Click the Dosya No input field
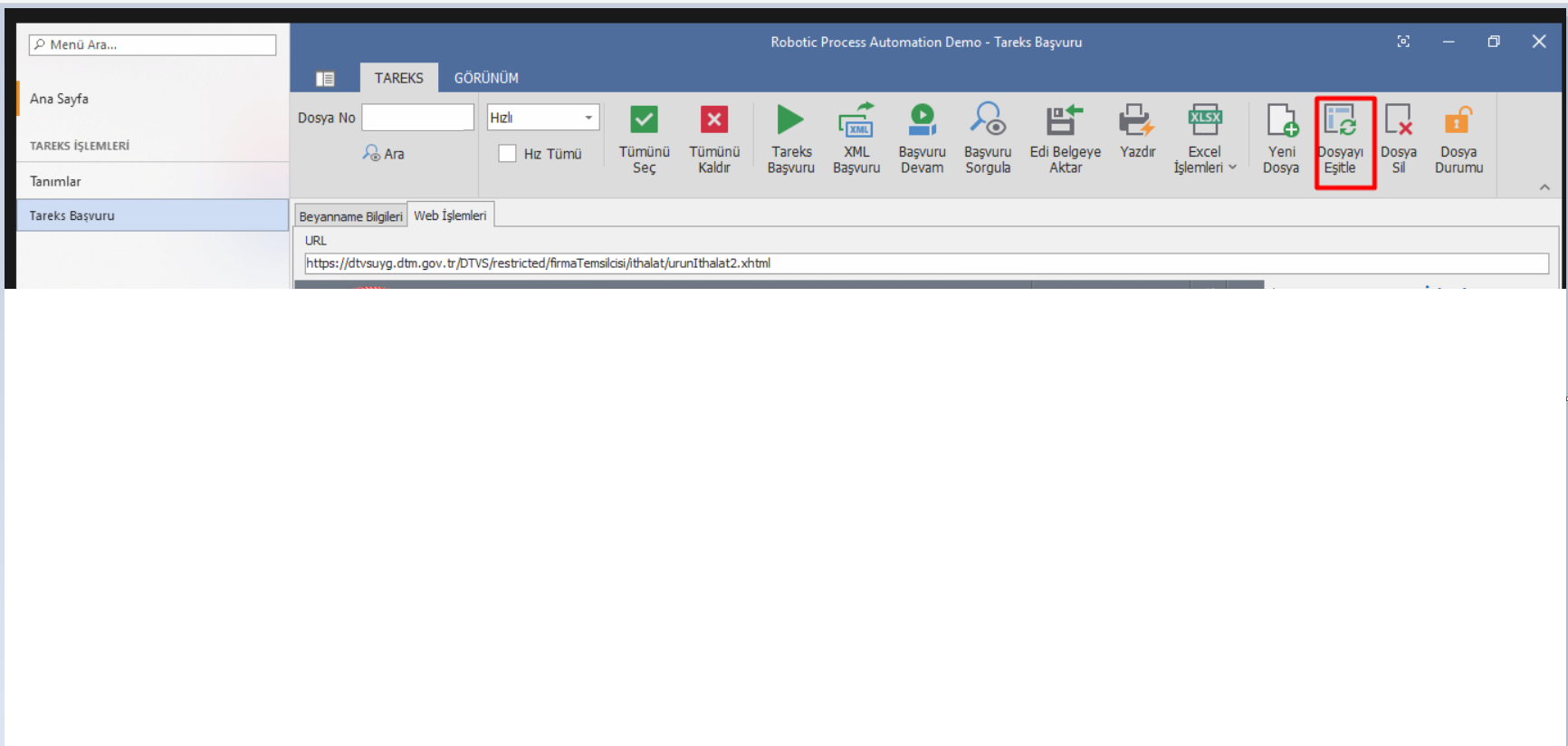1568x746 pixels. (417, 118)
